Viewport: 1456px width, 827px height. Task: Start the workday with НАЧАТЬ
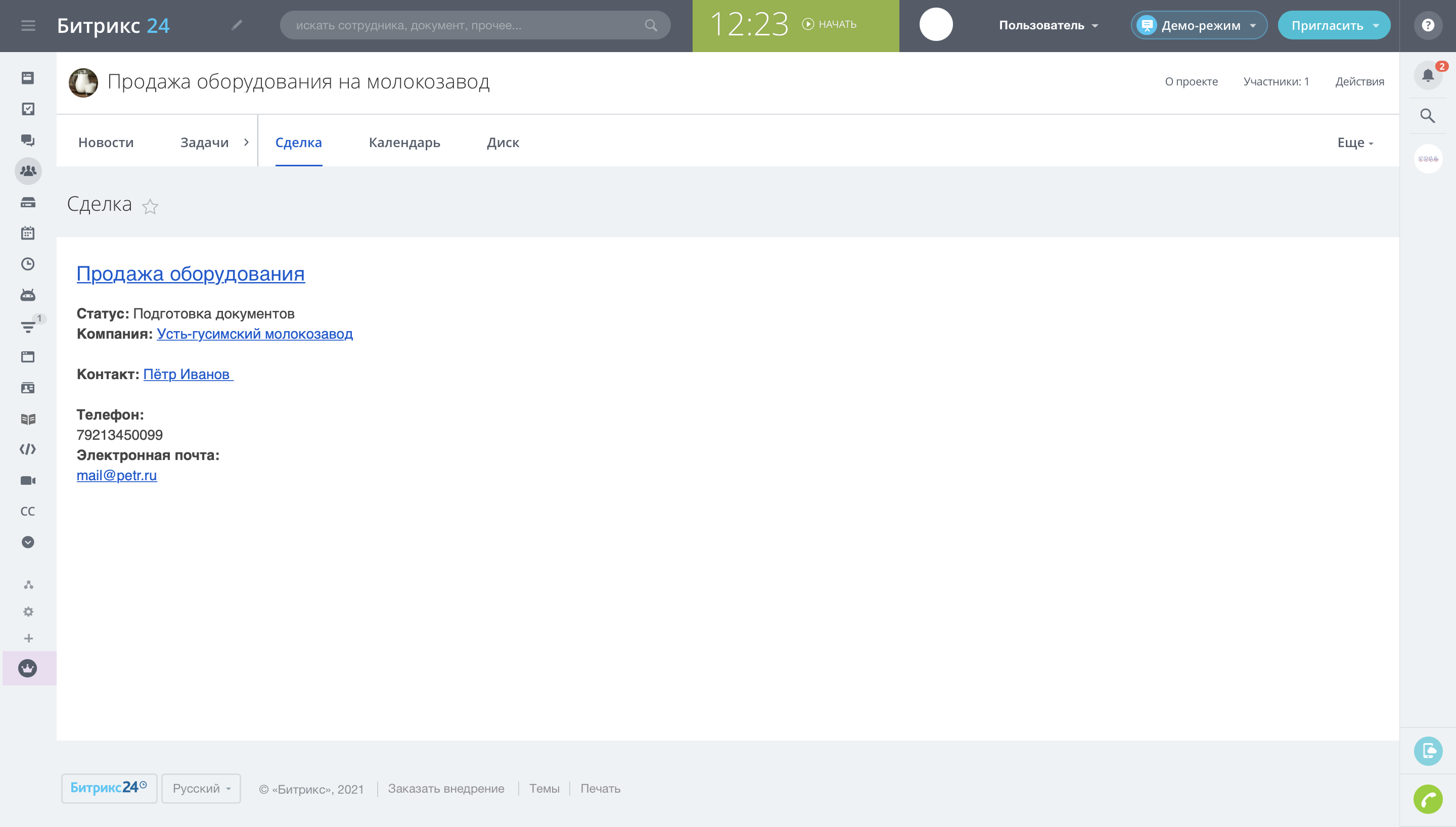coord(829,24)
